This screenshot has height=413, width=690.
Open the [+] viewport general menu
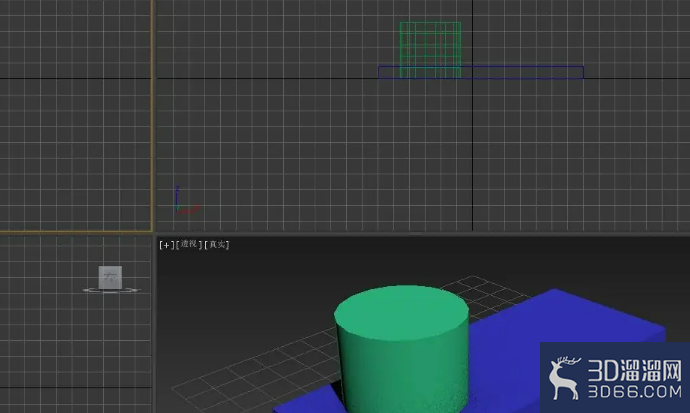(167, 245)
